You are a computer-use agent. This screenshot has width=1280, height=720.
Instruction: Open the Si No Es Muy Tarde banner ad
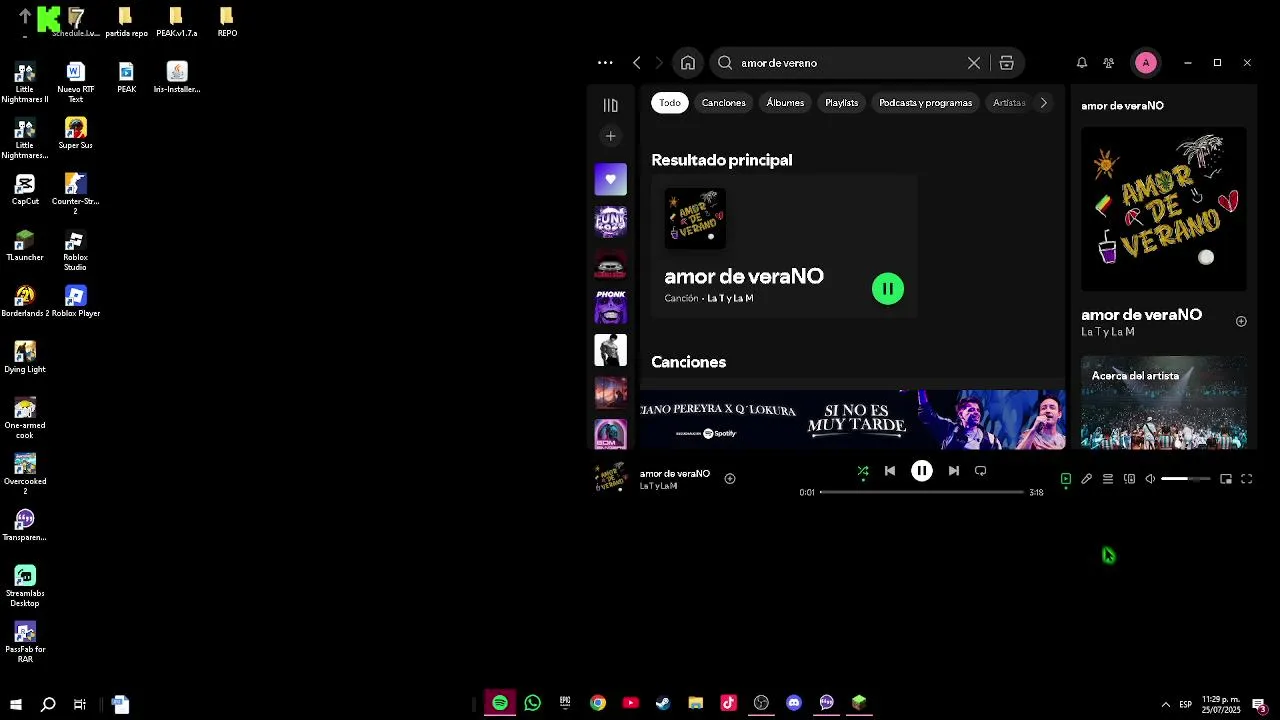(853, 420)
